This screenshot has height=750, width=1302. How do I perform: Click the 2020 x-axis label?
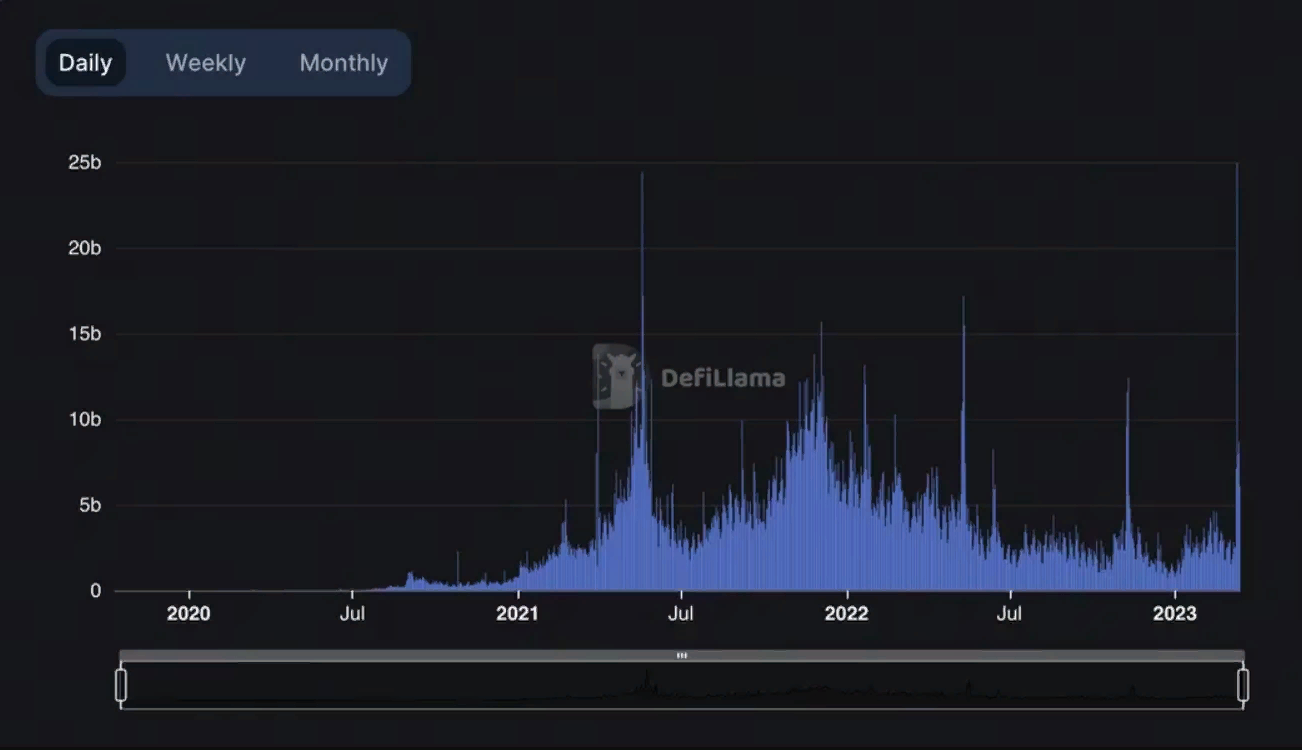point(188,613)
